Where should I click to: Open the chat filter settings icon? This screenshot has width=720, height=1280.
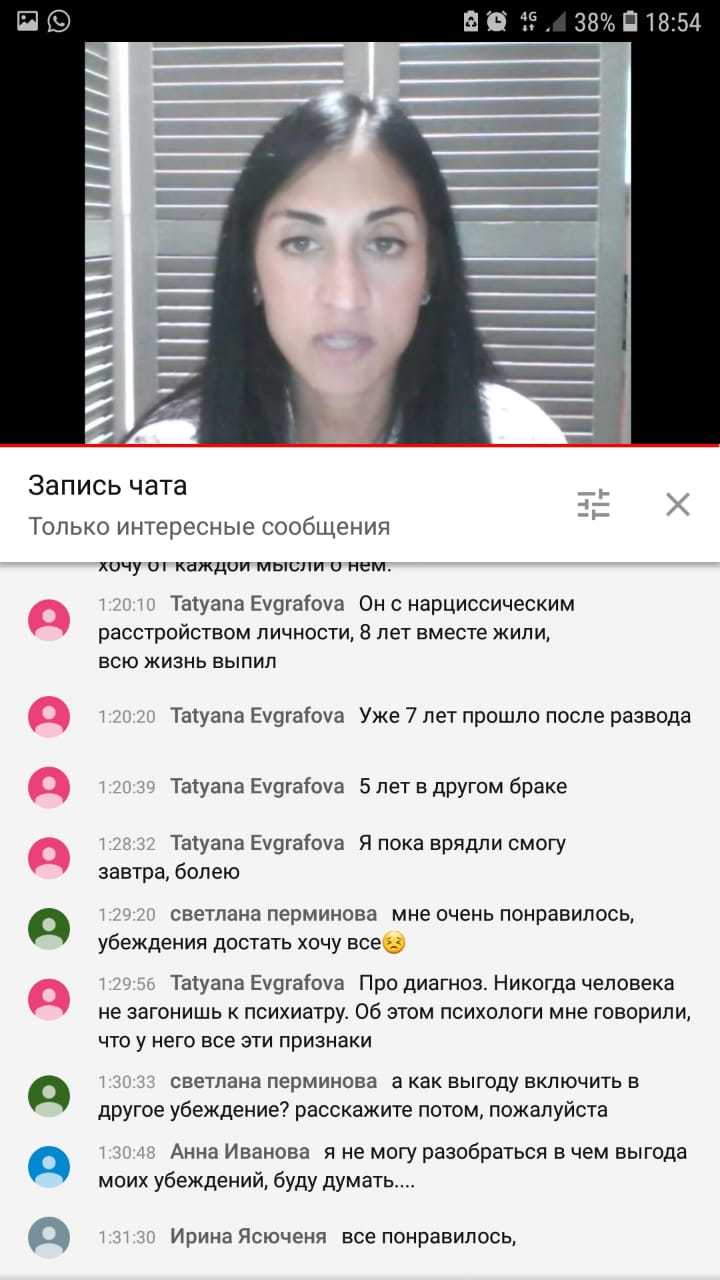click(x=593, y=505)
